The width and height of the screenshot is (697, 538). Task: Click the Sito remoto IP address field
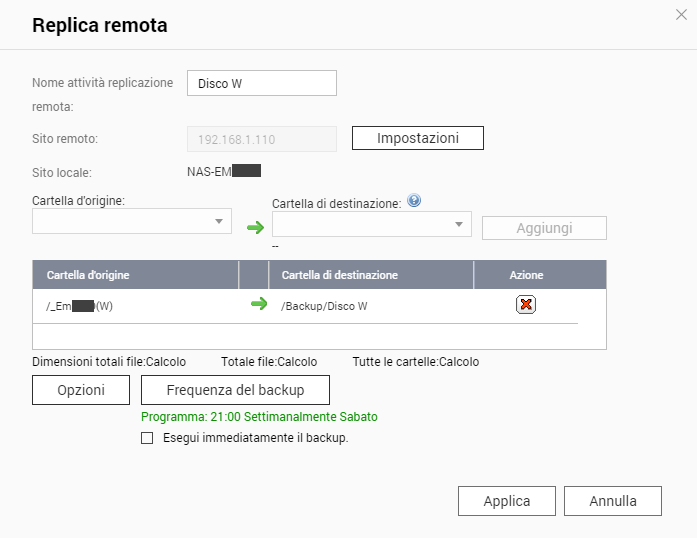pos(262,139)
